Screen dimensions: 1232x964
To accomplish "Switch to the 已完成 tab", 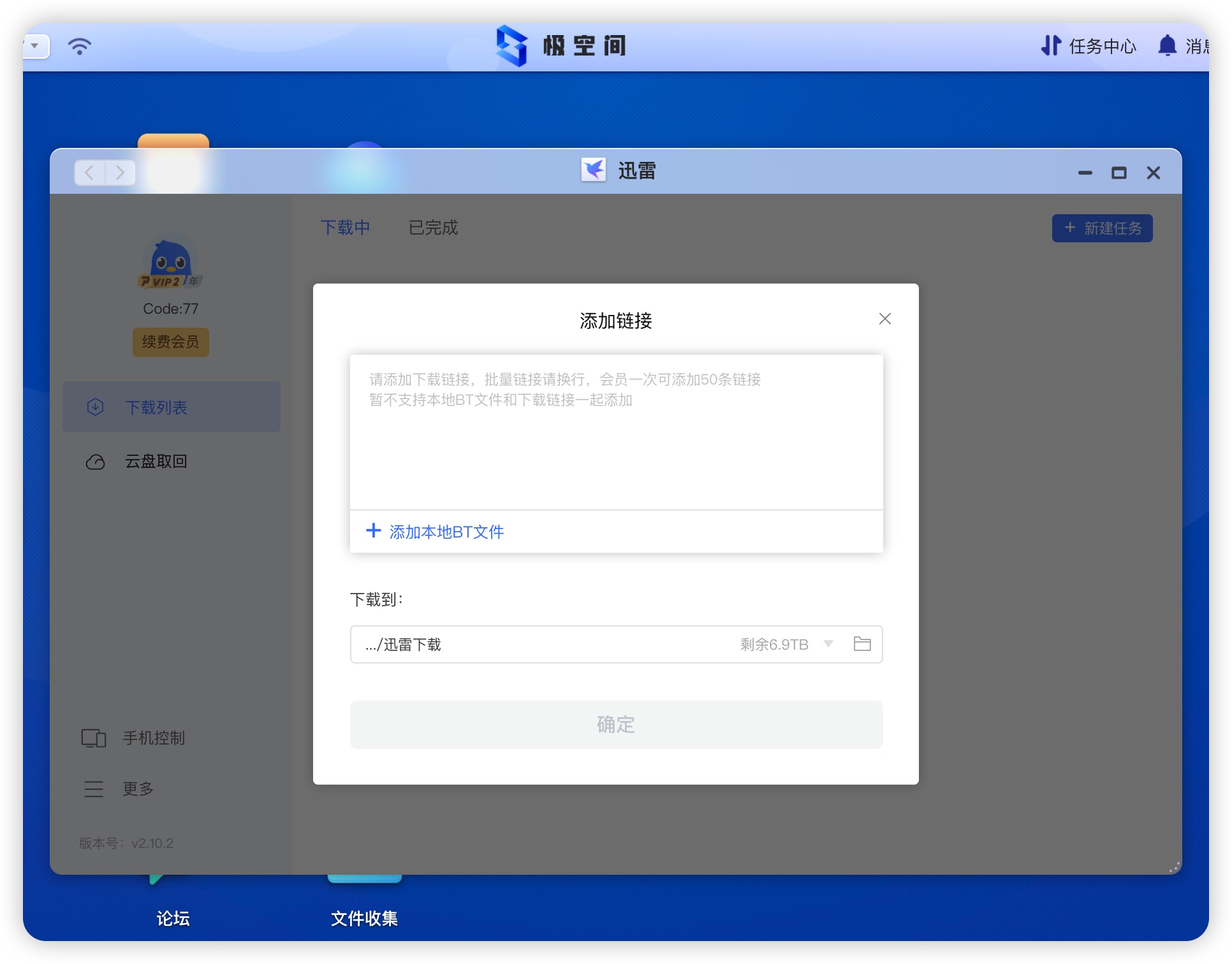I will [x=433, y=228].
